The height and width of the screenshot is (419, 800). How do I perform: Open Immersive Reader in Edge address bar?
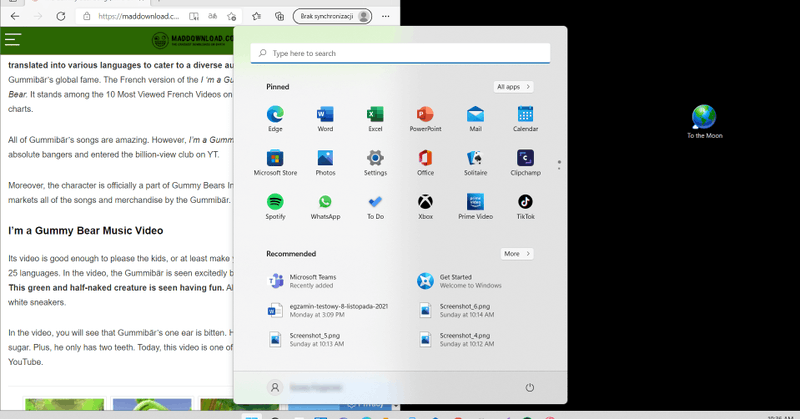(x=194, y=16)
